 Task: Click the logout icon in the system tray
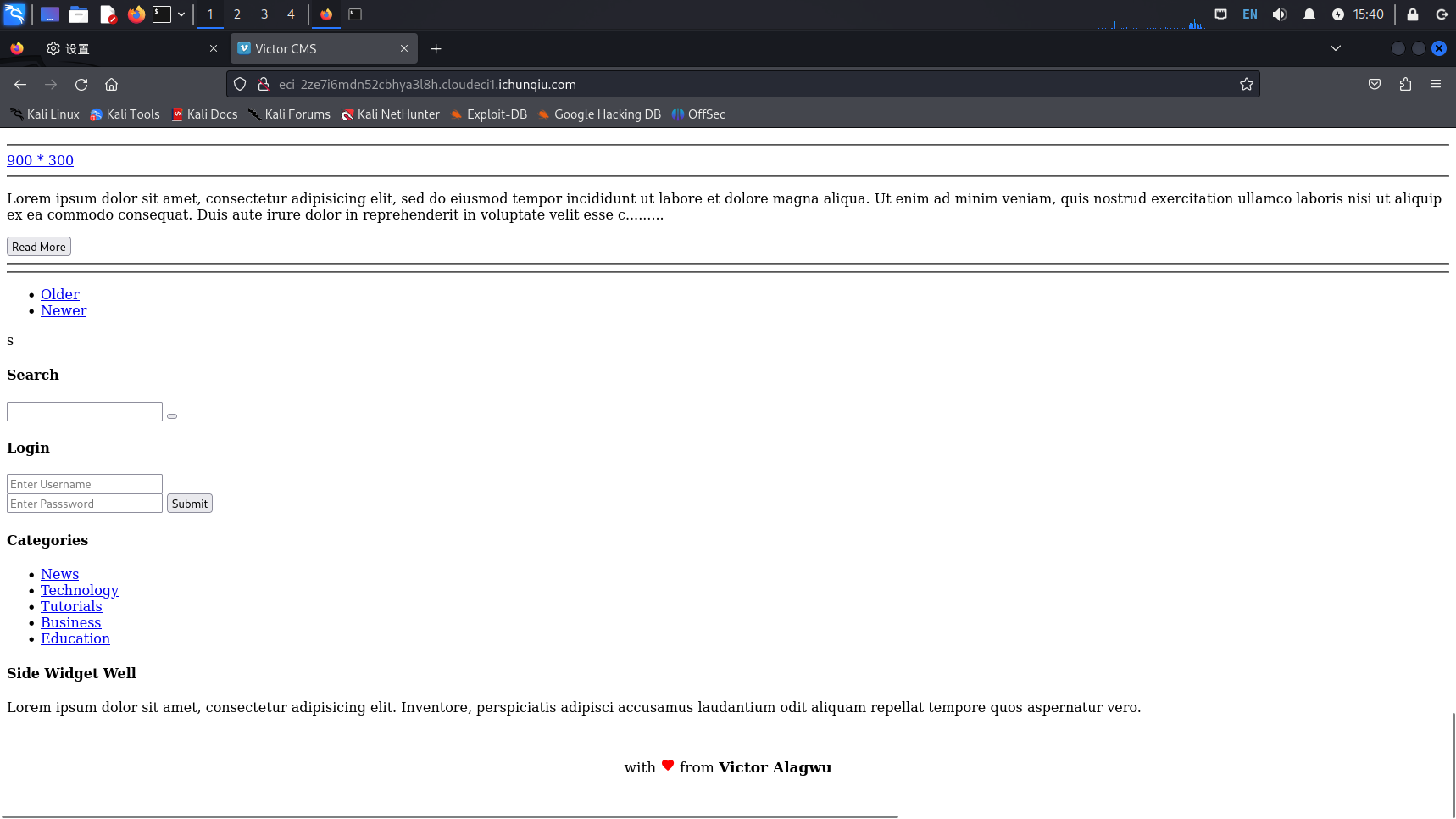pyautogui.click(x=1442, y=14)
